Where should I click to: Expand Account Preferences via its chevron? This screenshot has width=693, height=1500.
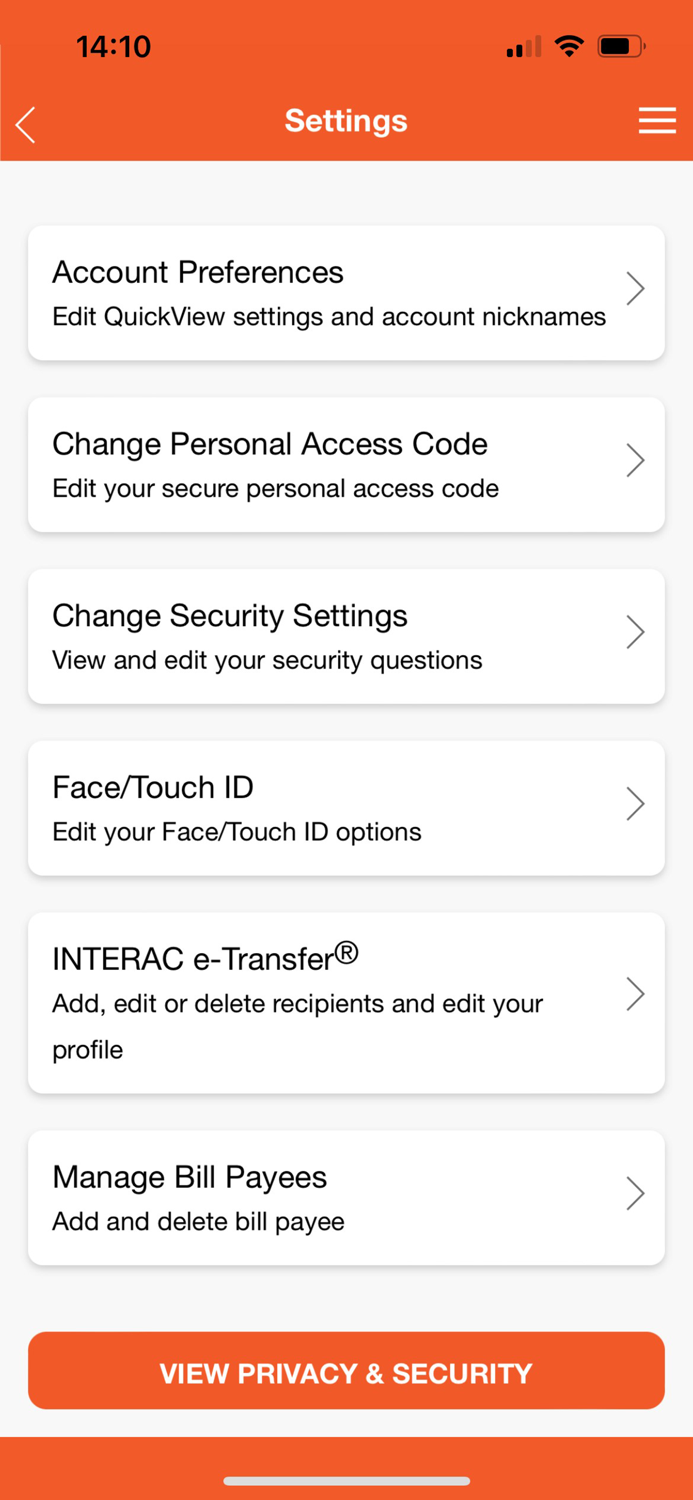[x=635, y=288]
